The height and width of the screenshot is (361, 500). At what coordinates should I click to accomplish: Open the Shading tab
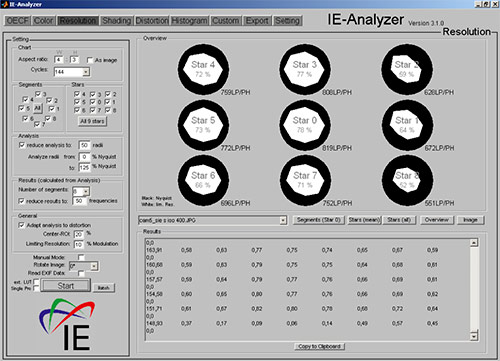point(116,21)
